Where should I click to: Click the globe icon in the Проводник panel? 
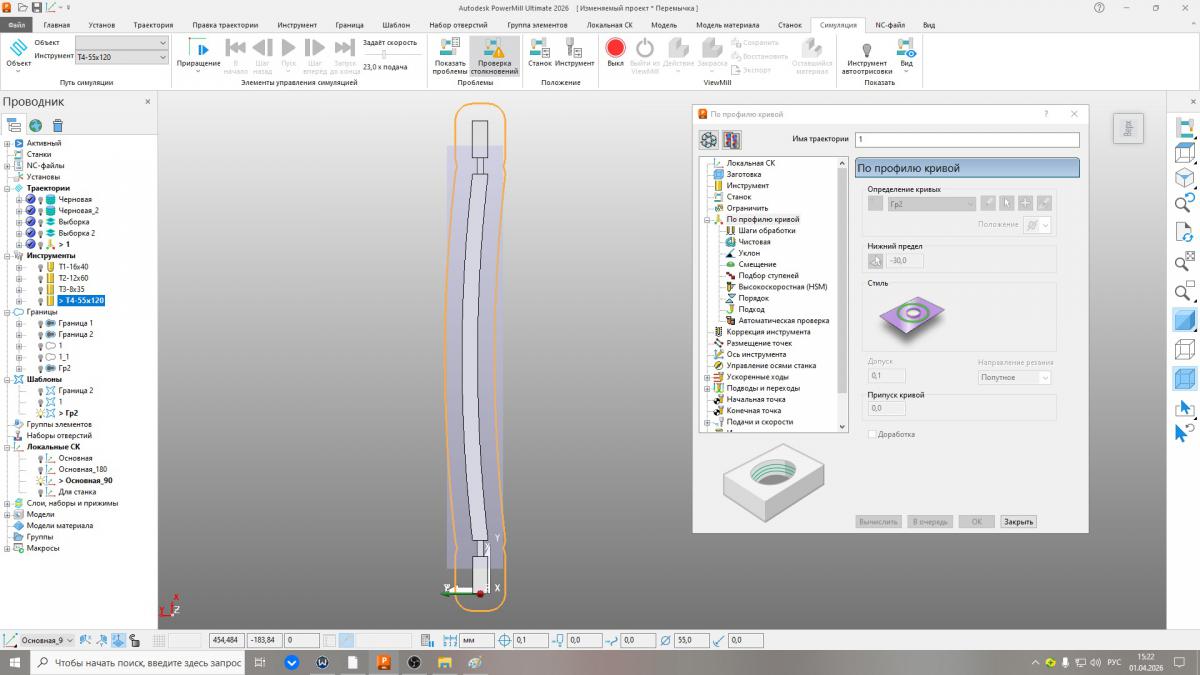tap(35, 125)
